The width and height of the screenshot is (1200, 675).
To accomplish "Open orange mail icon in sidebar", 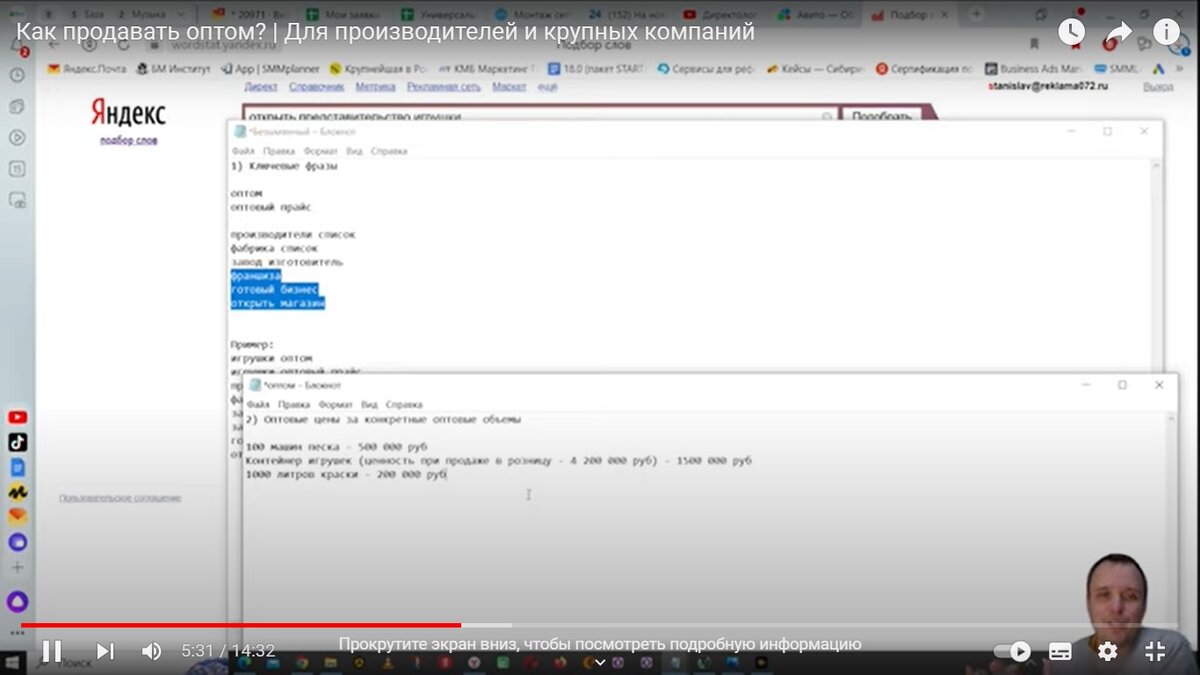I will click(17, 516).
